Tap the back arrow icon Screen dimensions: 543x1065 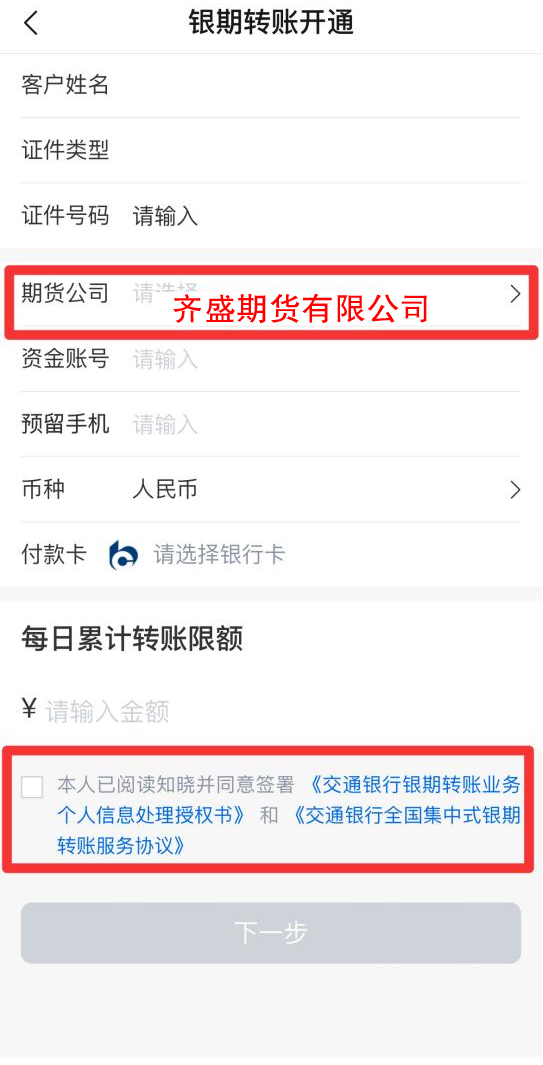(31, 23)
